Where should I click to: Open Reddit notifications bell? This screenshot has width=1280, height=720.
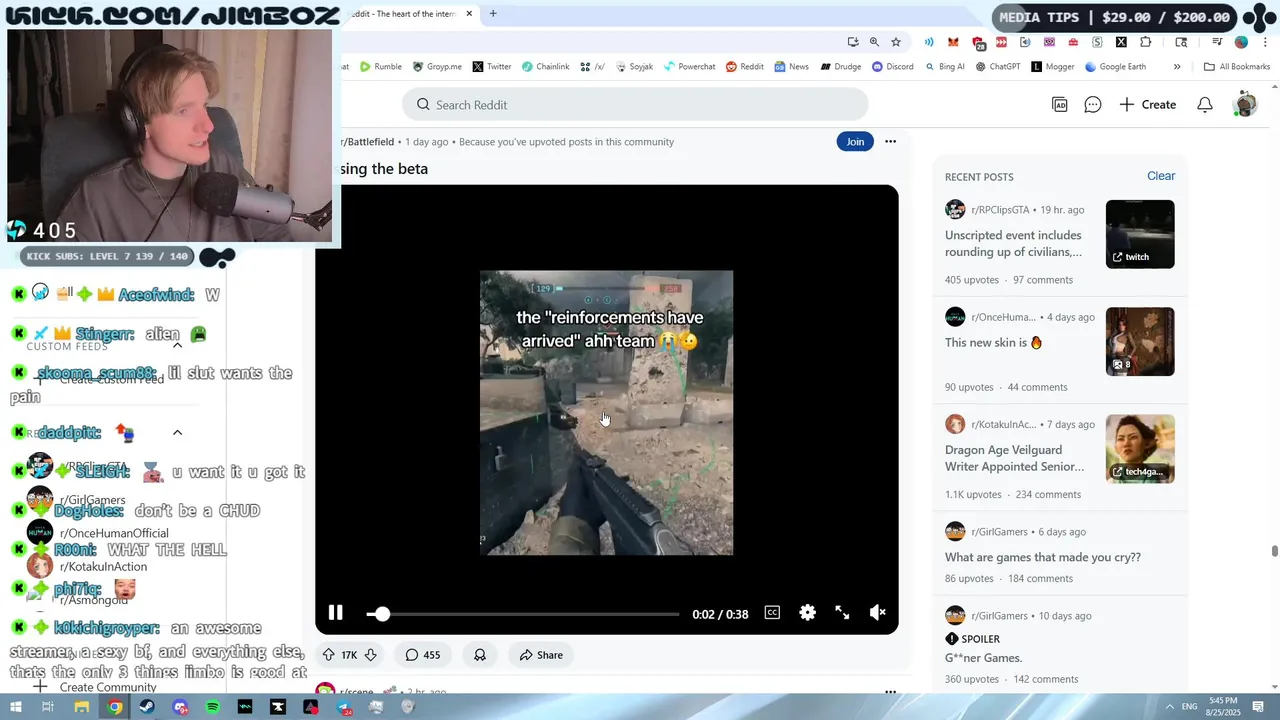click(x=1205, y=105)
